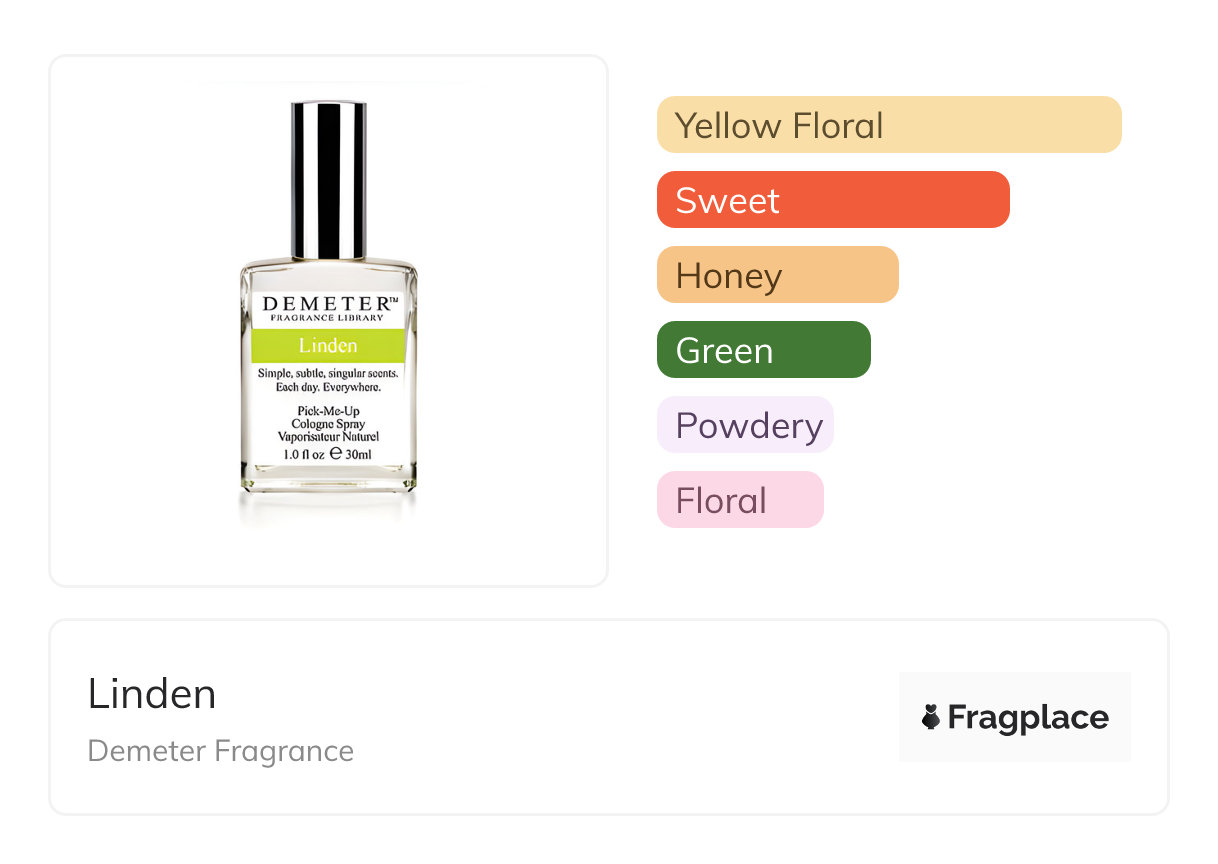Select the Yellow Floral accord bar
1218x864 pixels.
click(888, 125)
